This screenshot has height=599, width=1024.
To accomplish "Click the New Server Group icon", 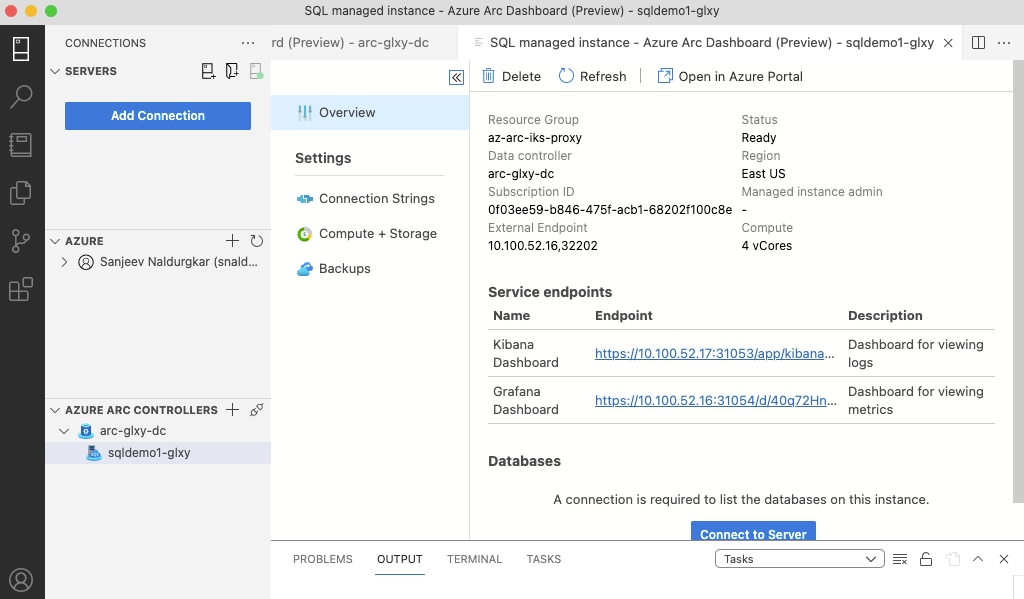I will point(232,71).
